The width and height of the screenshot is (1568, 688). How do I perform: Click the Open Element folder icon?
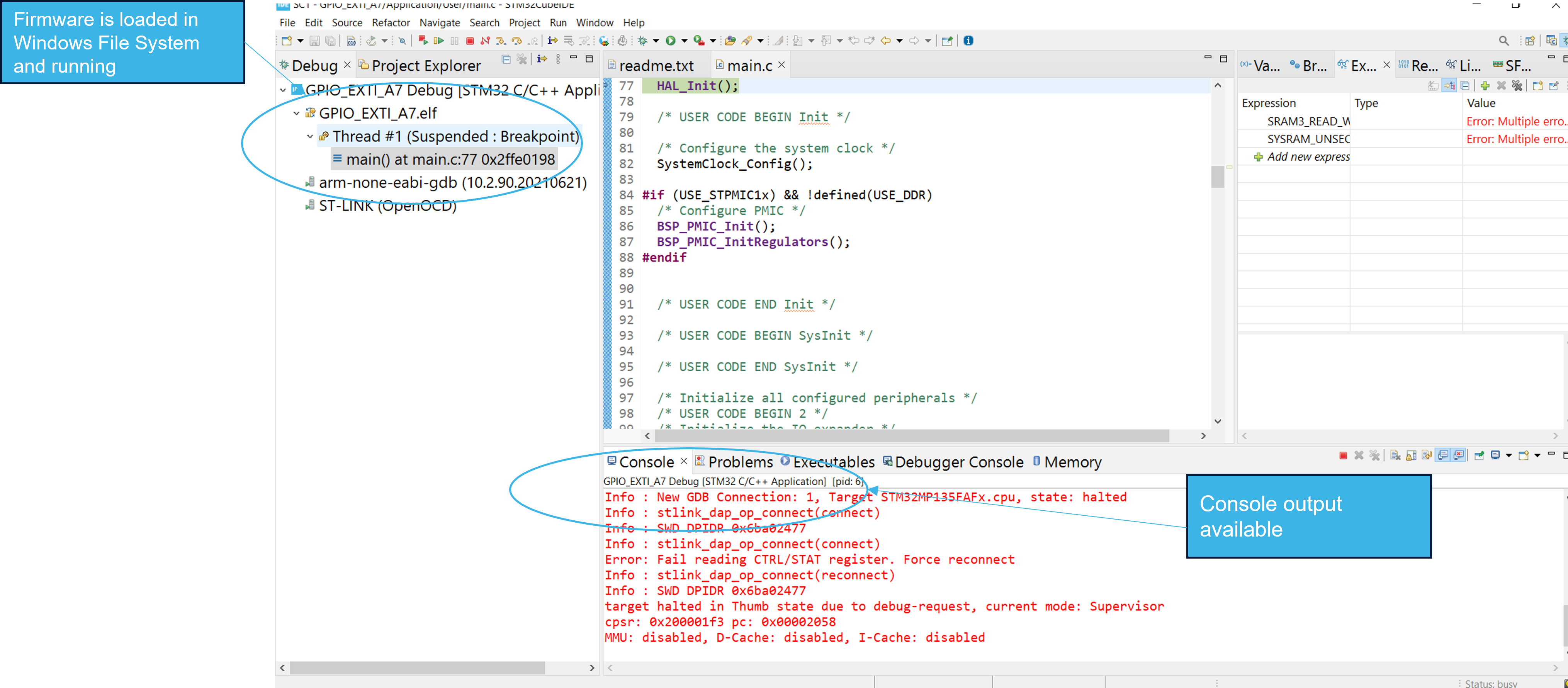coord(730,41)
